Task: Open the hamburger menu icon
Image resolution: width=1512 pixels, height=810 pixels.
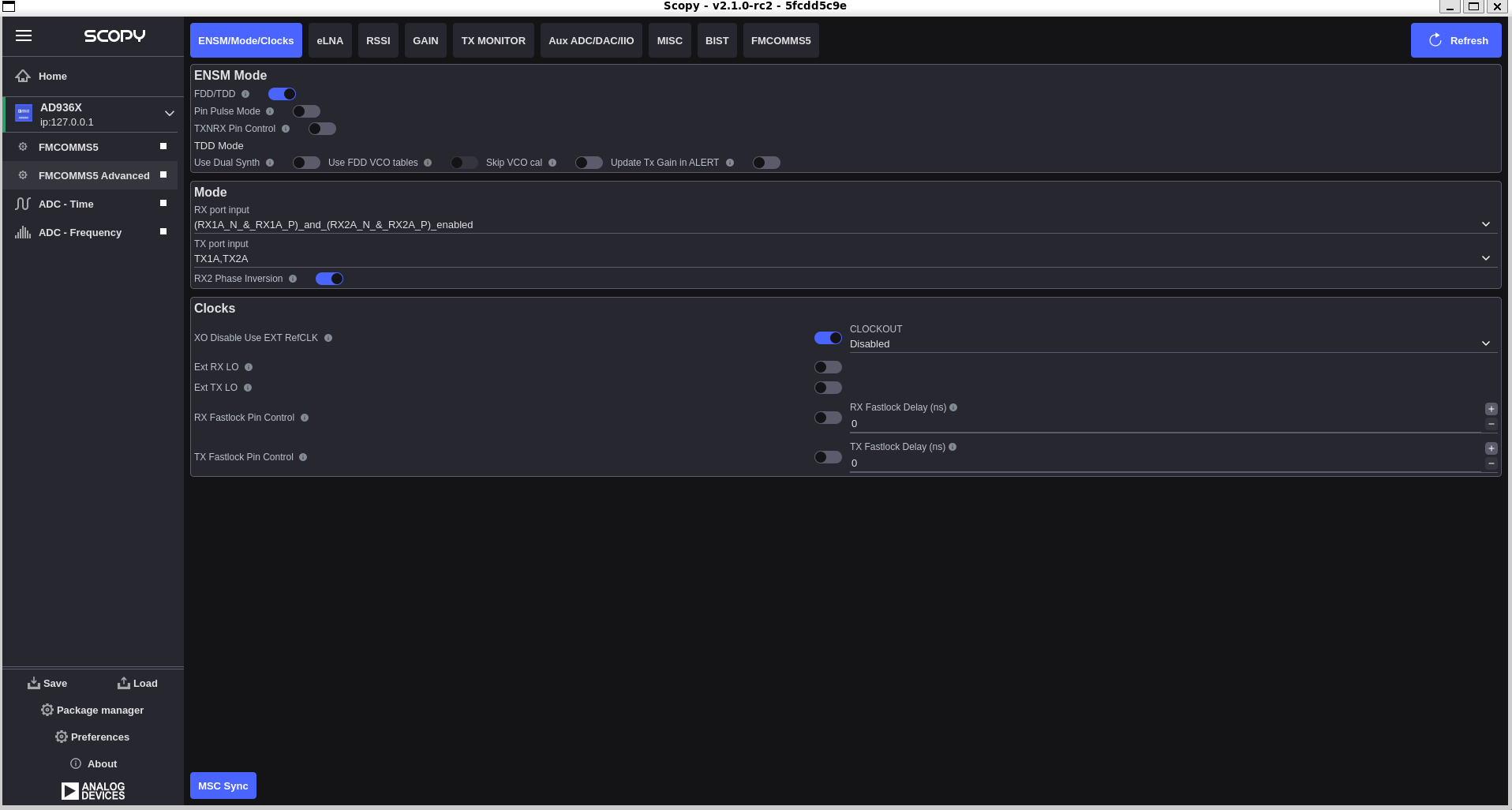Action: point(24,36)
